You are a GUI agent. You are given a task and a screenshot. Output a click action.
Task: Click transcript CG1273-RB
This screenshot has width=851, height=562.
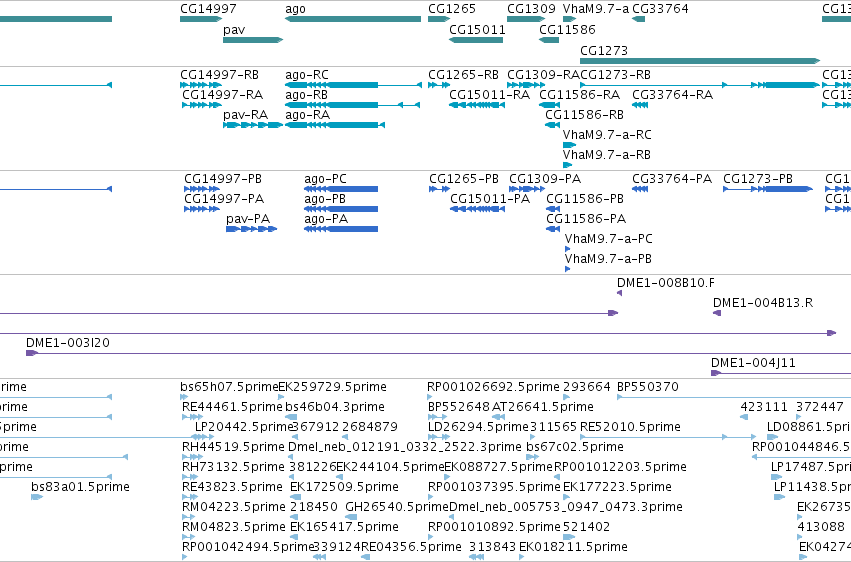615,74
